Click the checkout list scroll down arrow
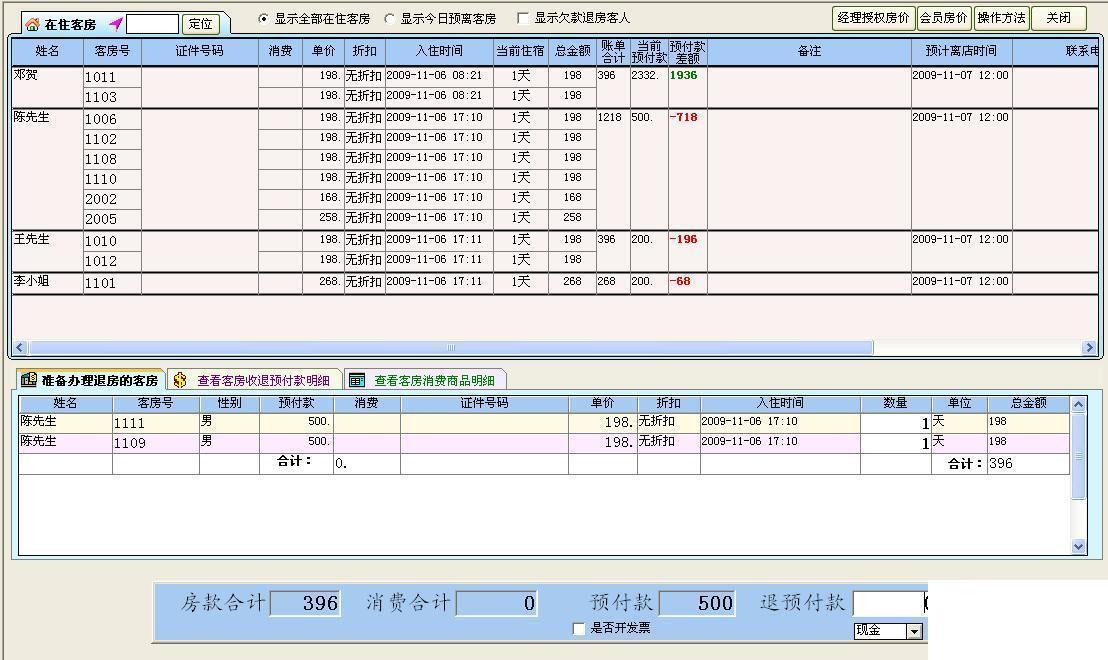Image resolution: width=1108 pixels, height=660 pixels. [x=1078, y=546]
